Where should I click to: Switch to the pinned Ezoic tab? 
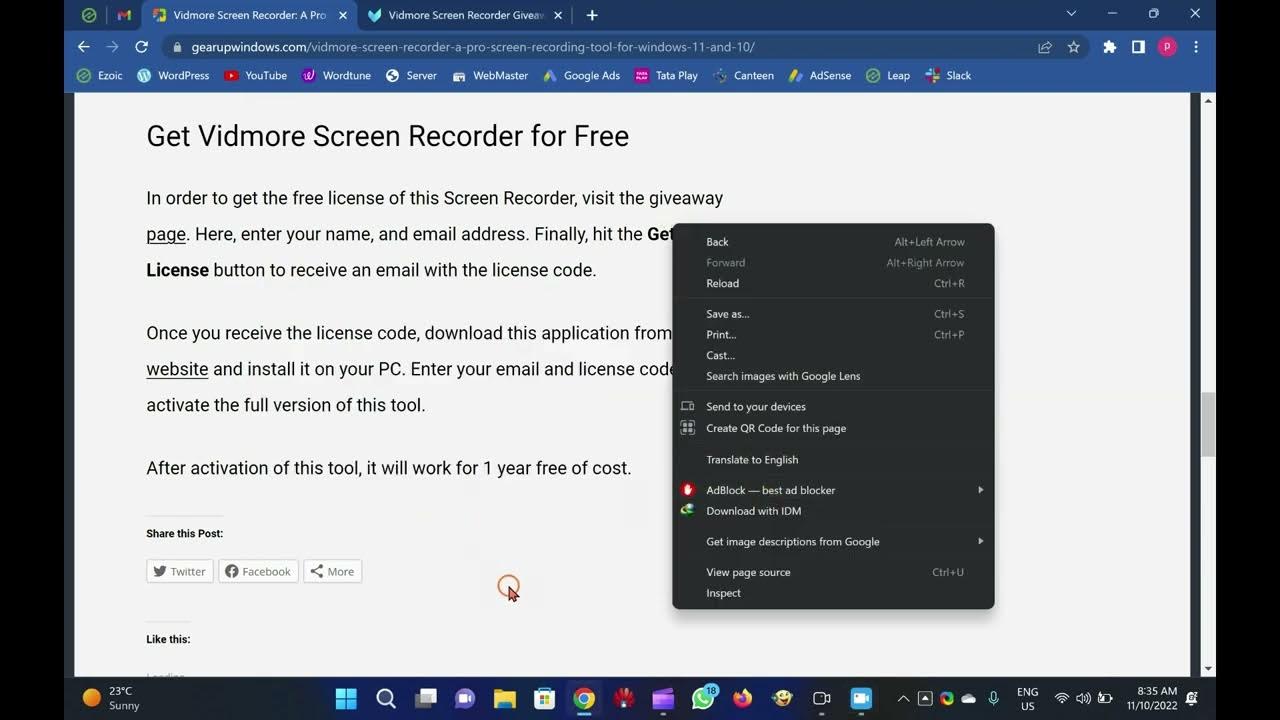pos(89,15)
